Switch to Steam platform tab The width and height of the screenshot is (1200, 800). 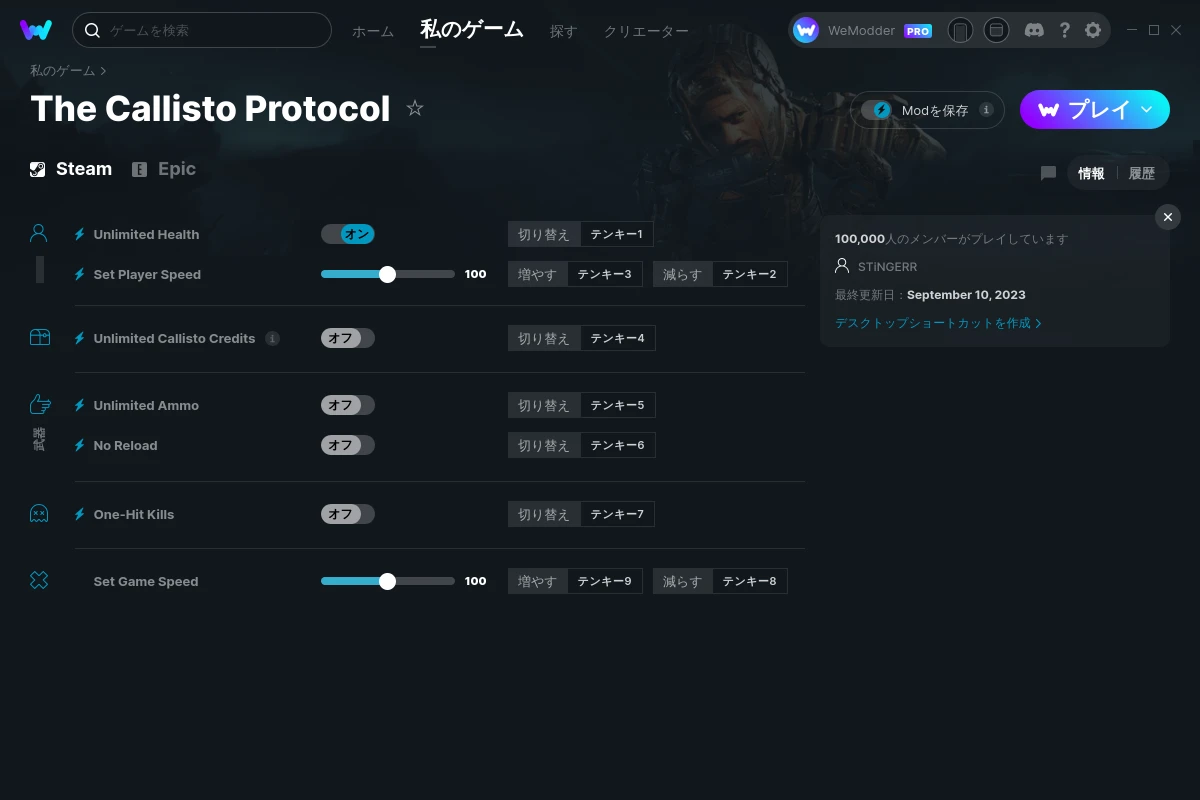click(x=71, y=169)
